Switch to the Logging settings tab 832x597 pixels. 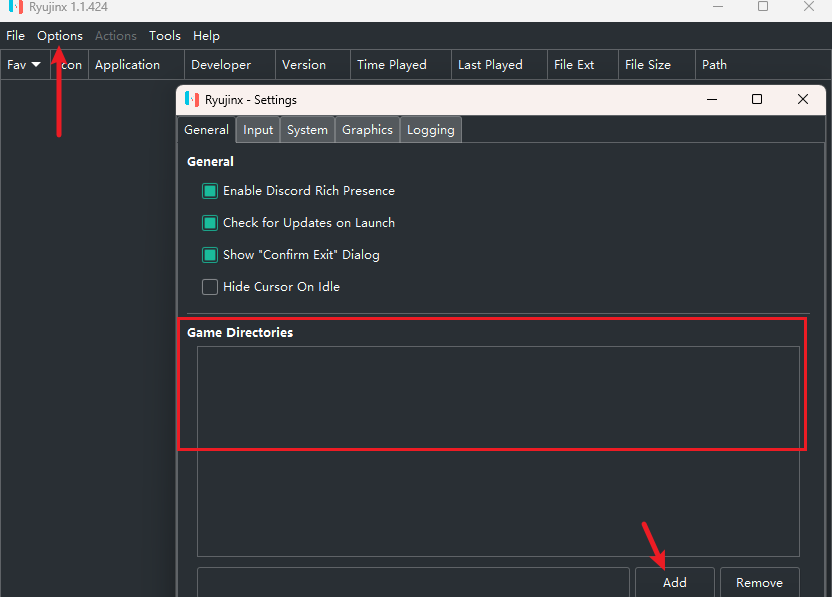[431, 129]
